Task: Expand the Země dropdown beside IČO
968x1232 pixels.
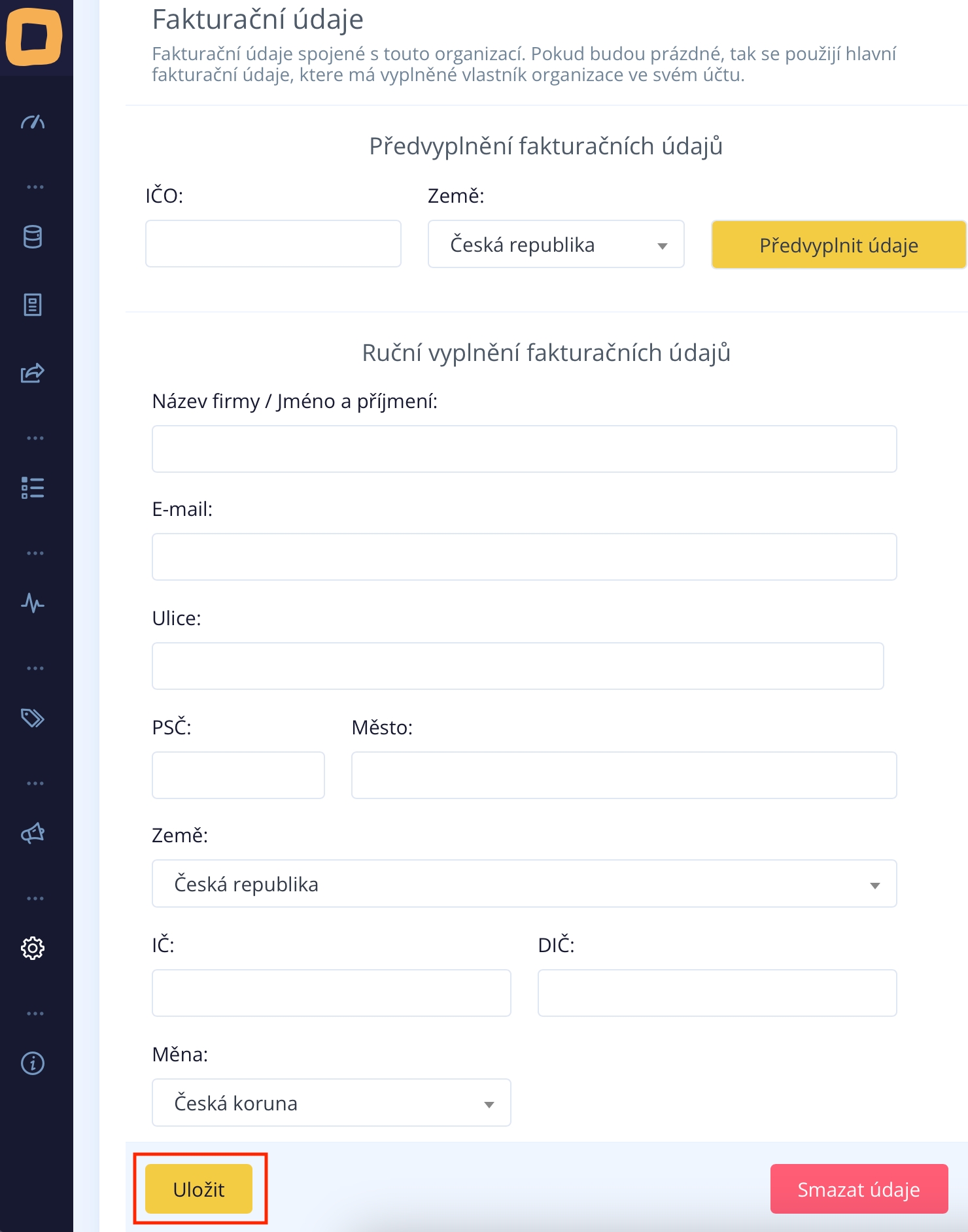Action: point(556,245)
